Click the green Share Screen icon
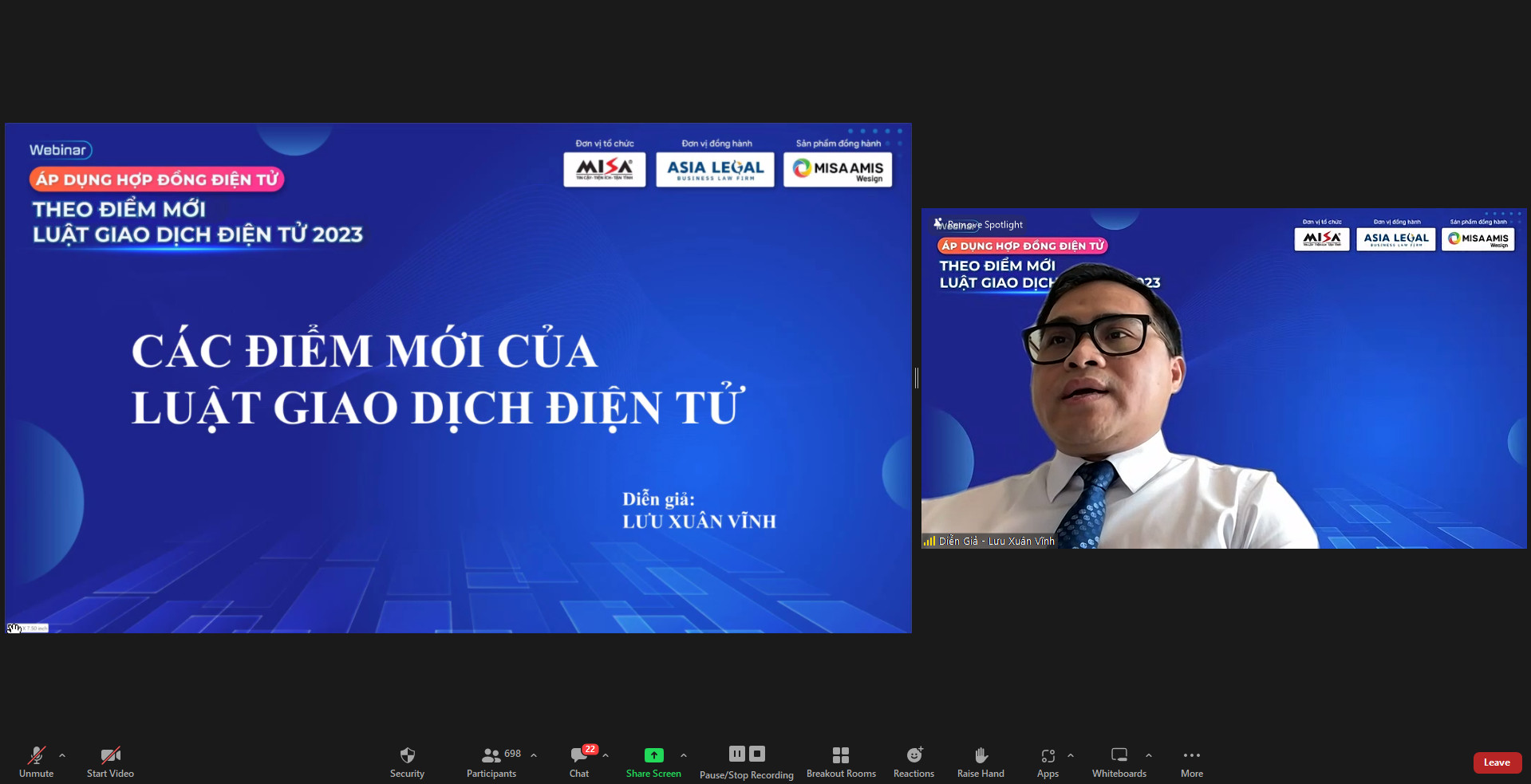1531x784 pixels. (653, 755)
